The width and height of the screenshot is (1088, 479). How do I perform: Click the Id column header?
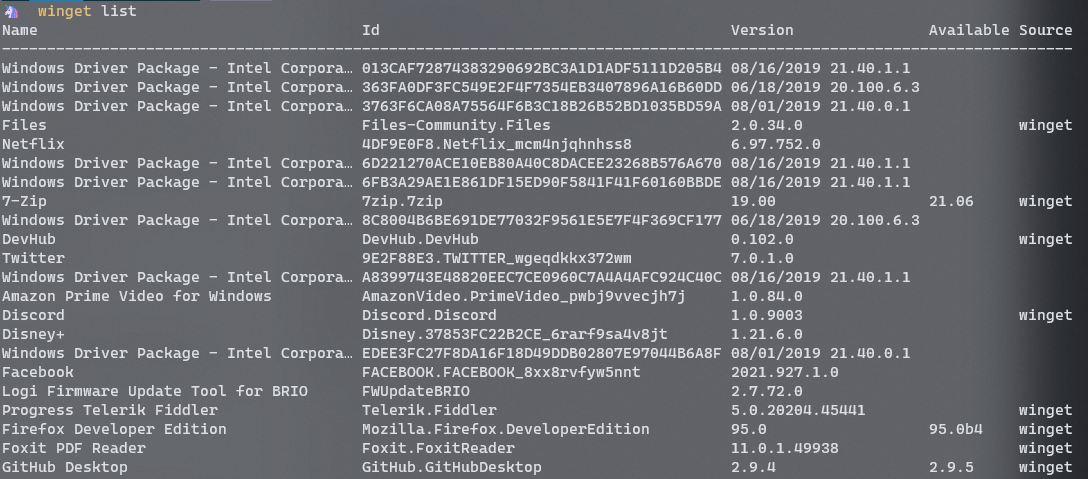click(x=370, y=30)
